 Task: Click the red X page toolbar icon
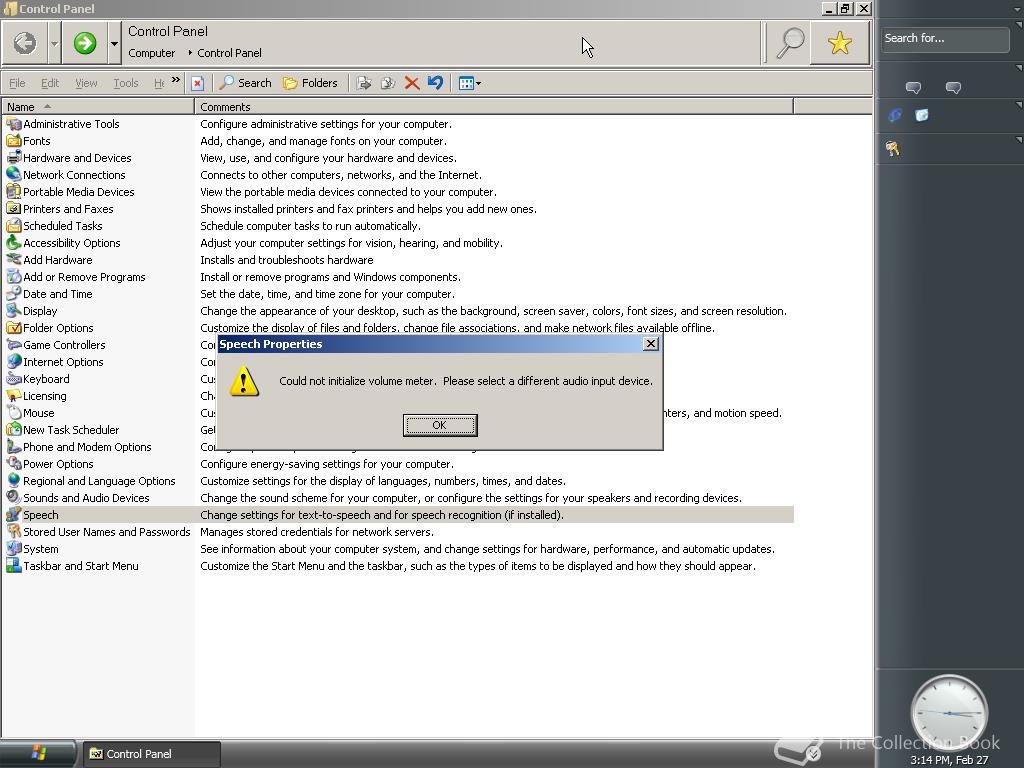[x=197, y=83]
